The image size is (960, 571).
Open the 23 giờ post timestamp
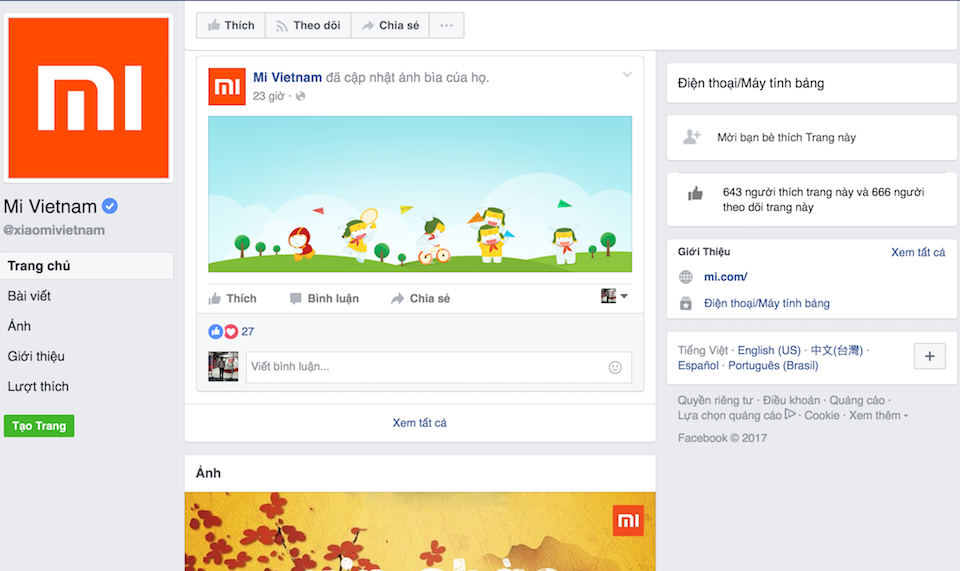269,96
